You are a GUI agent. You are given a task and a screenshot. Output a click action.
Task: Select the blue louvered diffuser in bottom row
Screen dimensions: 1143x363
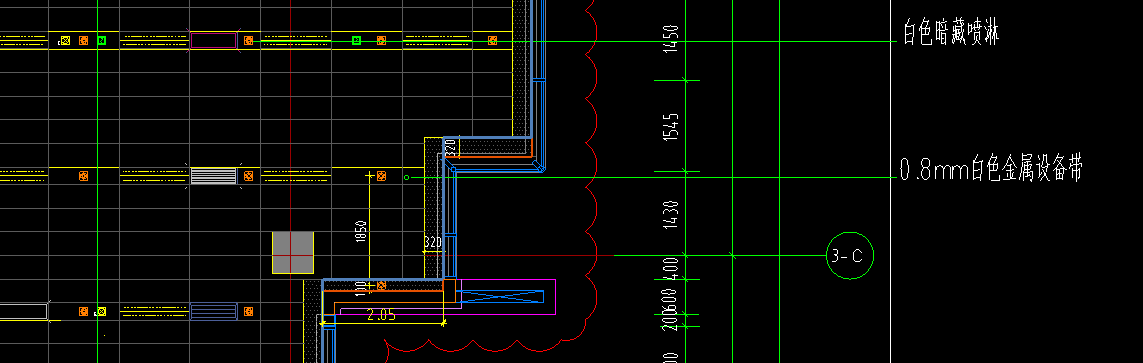tap(214, 312)
